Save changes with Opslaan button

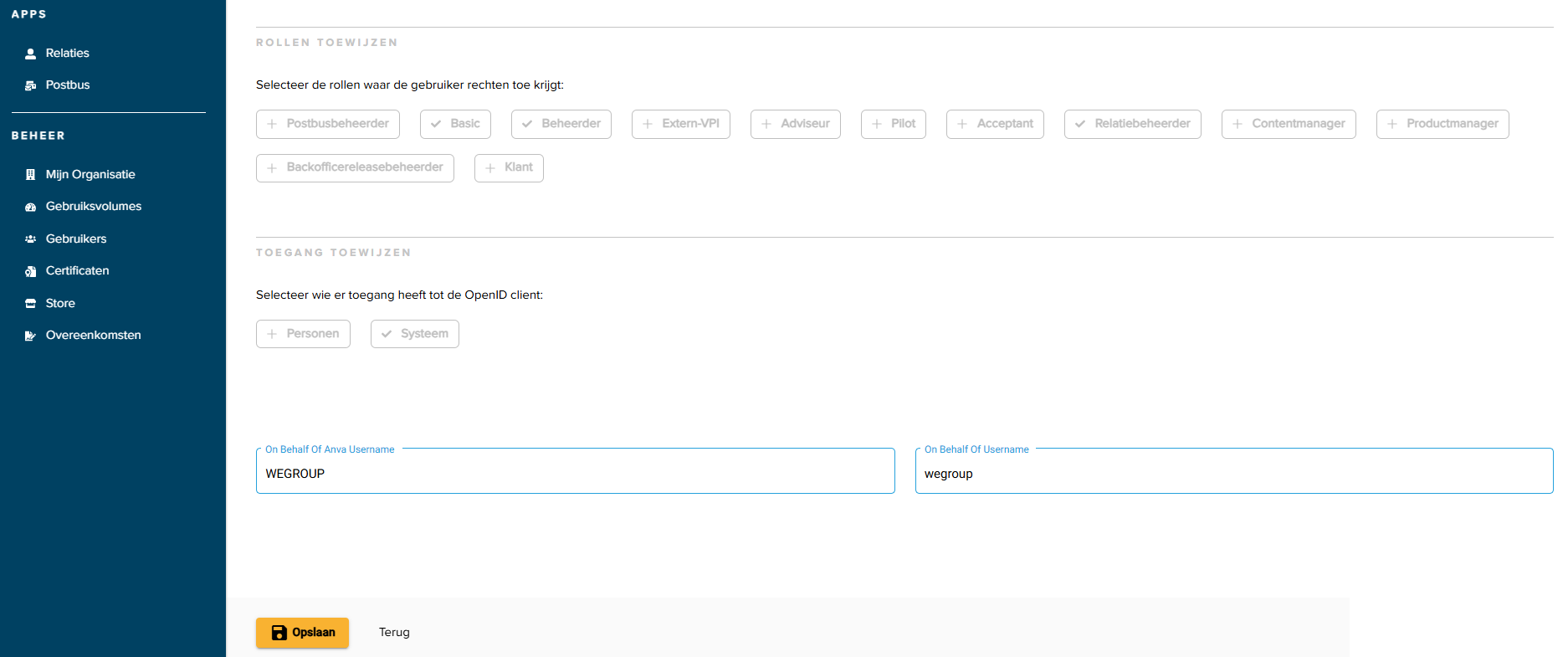[x=302, y=633]
